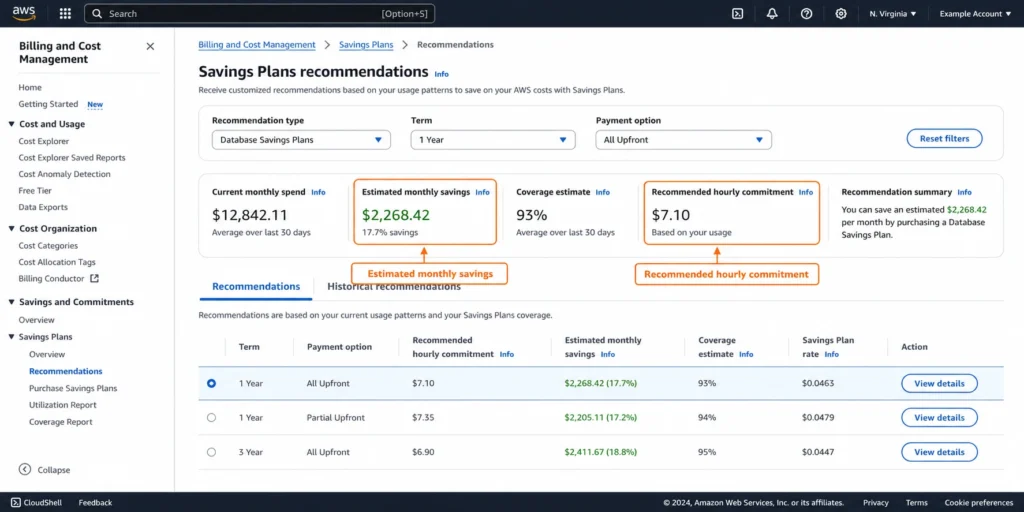Open the Payment option All Upfront dropdown

point(684,140)
